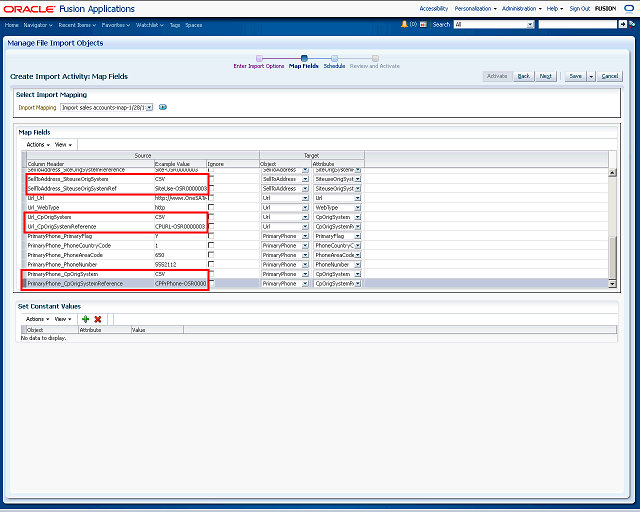Tick Ignore checkbox for Url_WebType row
Screen dimensions: 640x512
[211, 207]
